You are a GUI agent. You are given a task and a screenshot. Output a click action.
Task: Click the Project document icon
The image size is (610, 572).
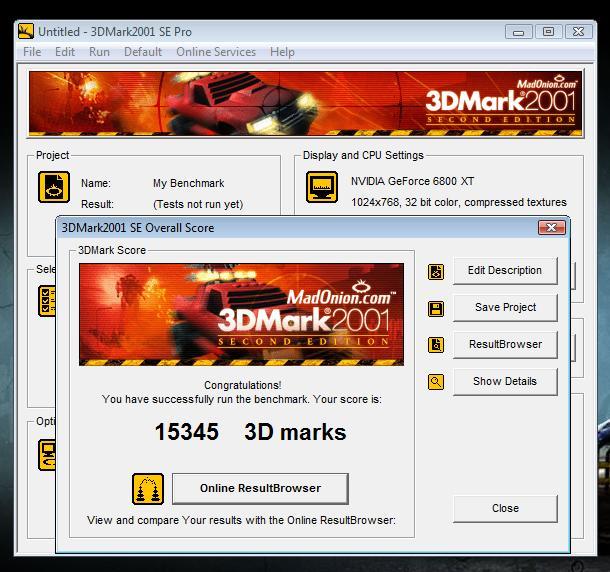(54, 187)
